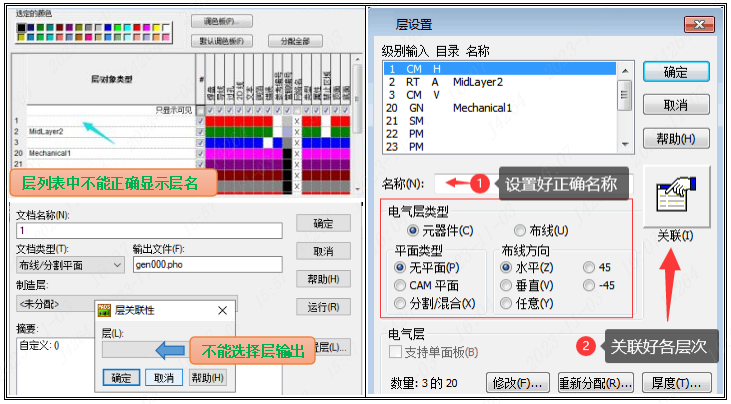Click scroll-up arrow of 层设置 layer list
Image resolution: width=731 pixels, height=404 pixels.
(624, 69)
